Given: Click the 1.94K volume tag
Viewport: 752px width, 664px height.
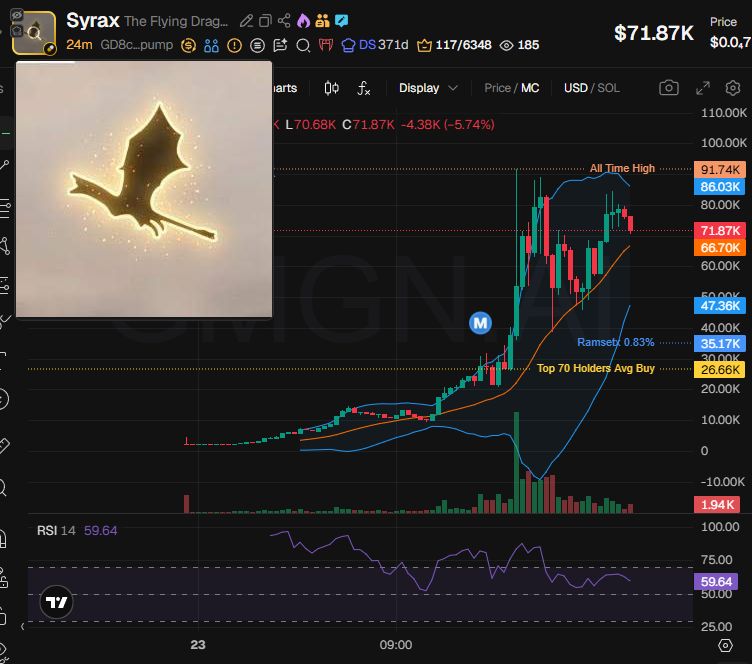Looking at the screenshot, I should 717,504.
